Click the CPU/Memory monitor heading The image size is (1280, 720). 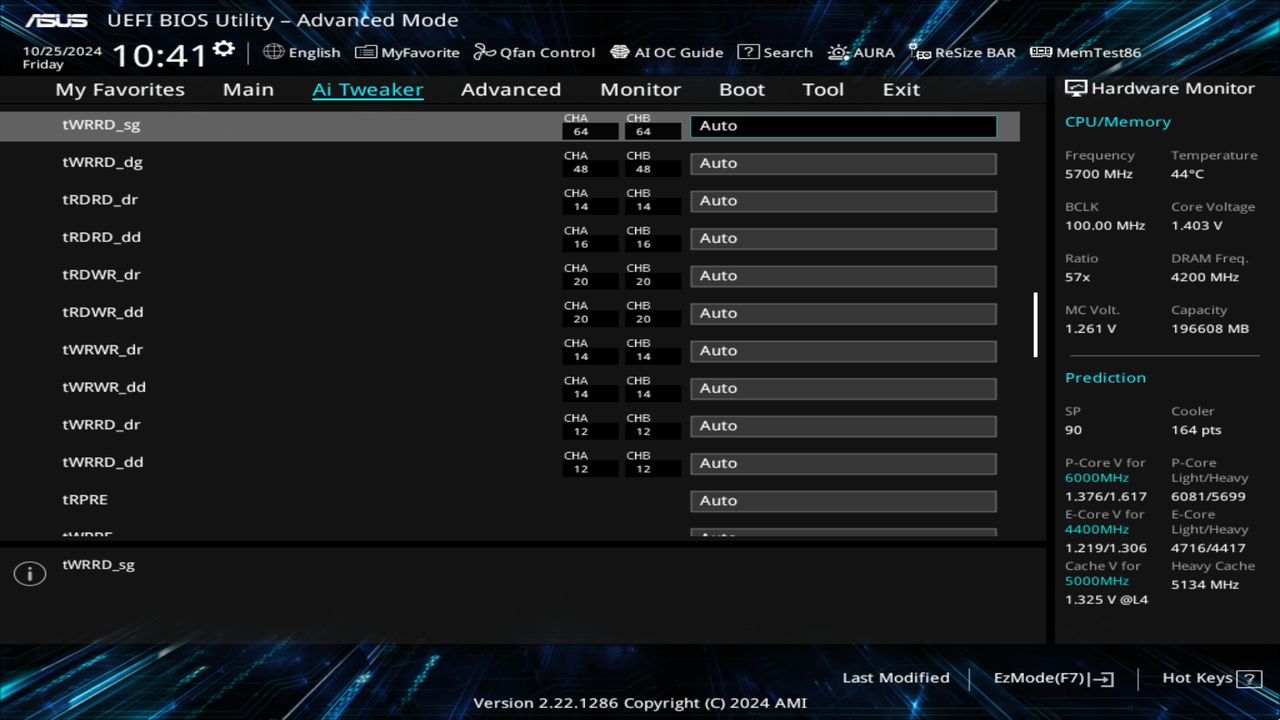tap(1118, 121)
